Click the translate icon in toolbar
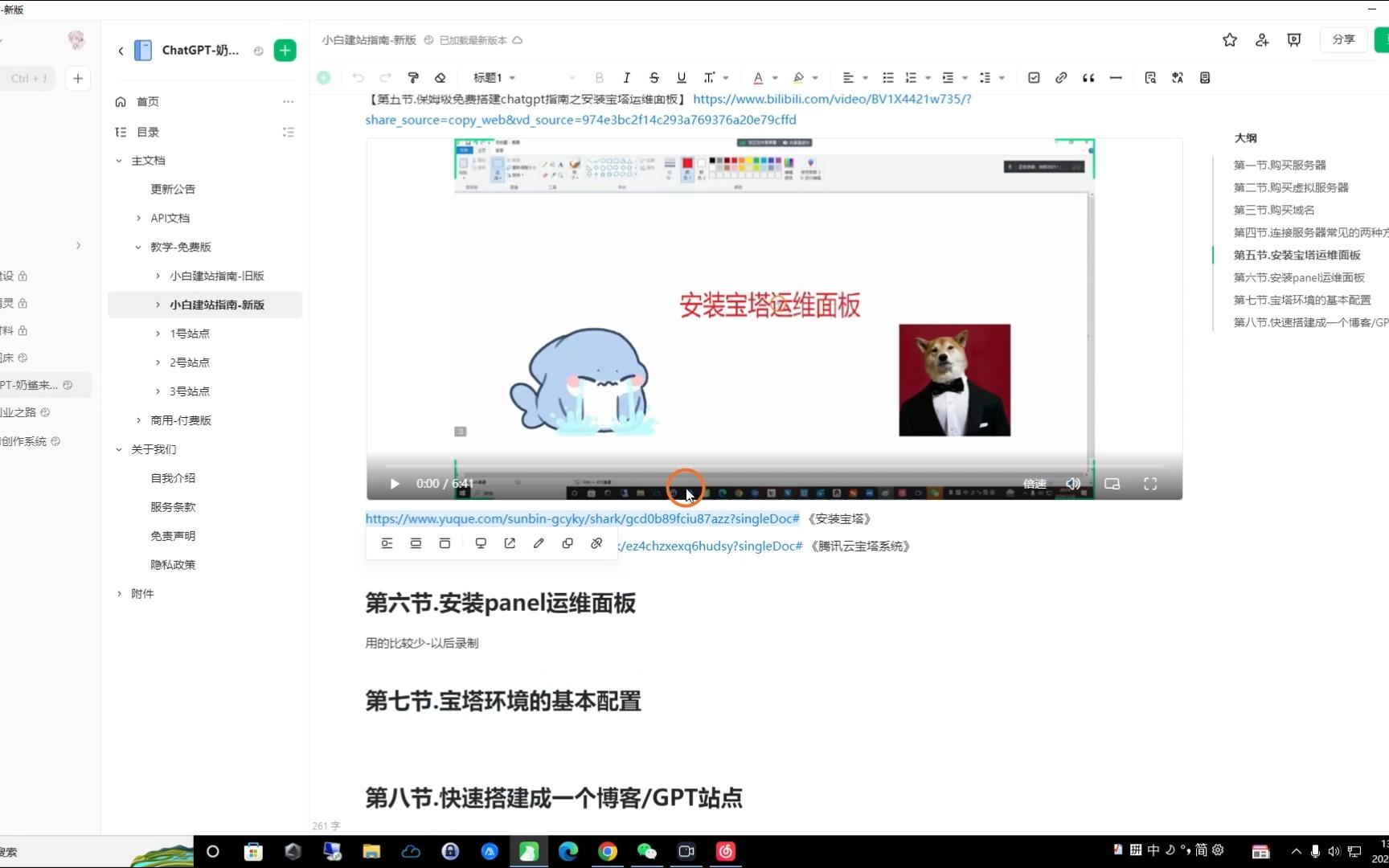The image size is (1389, 868). pos(1178,78)
